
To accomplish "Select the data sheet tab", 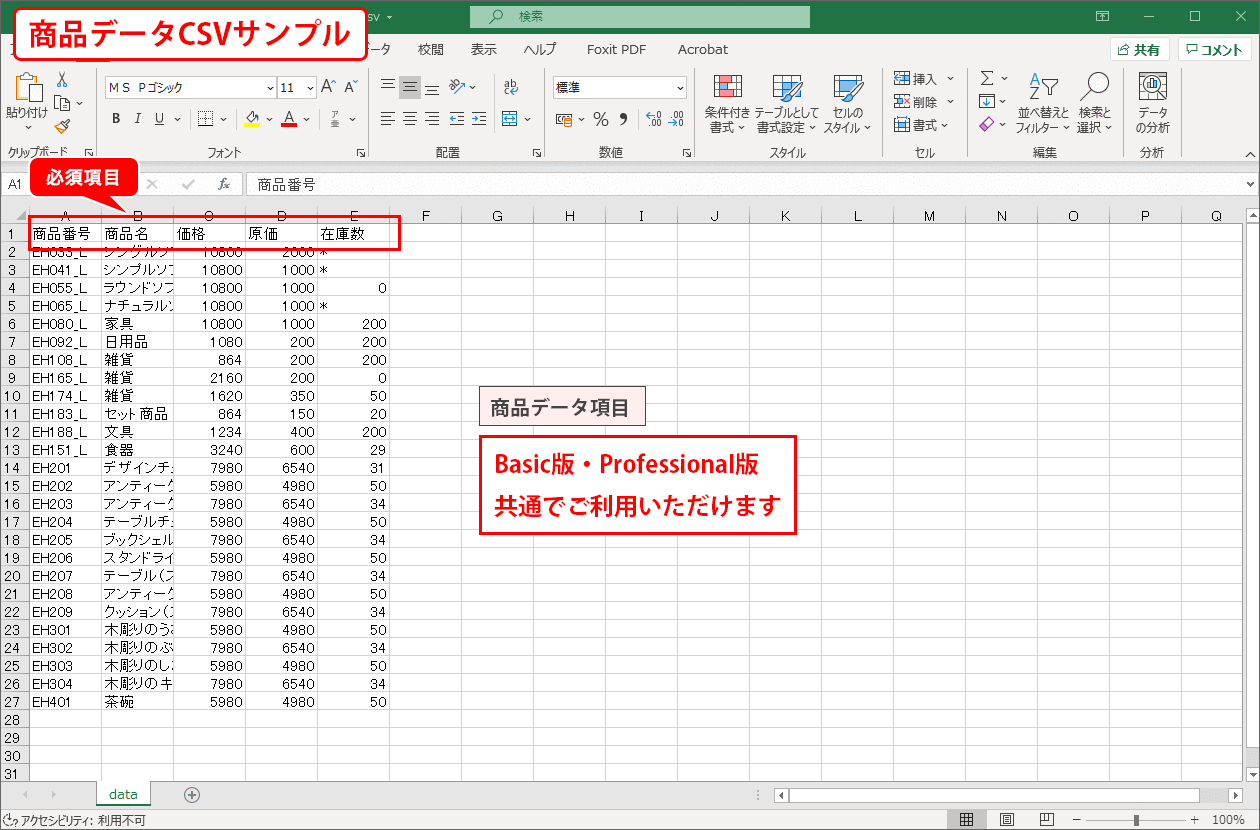I will (123, 794).
